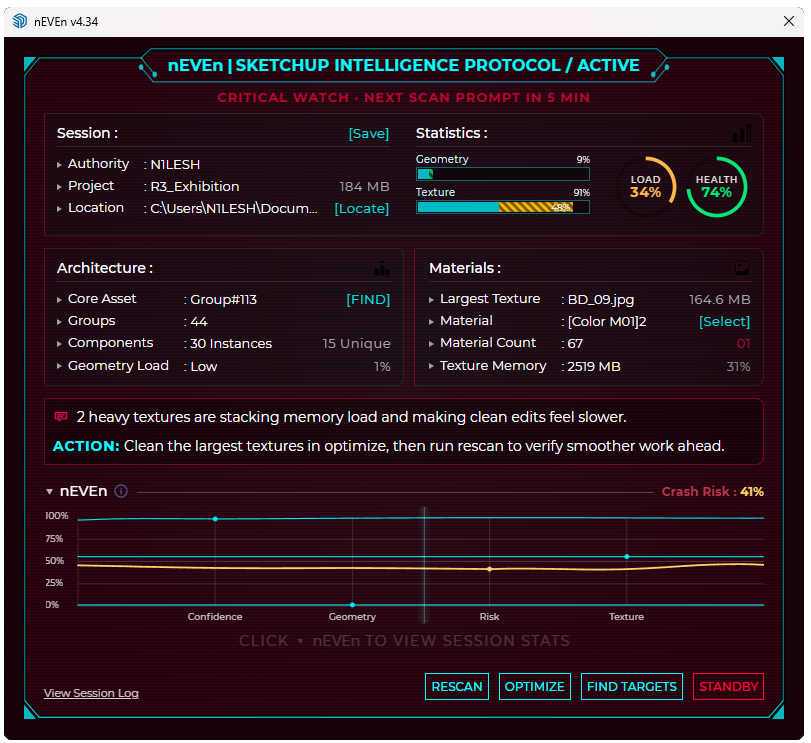Screen dimensions: 811x743
Task: Open the Statistics bar chart icon
Action: [742, 133]
